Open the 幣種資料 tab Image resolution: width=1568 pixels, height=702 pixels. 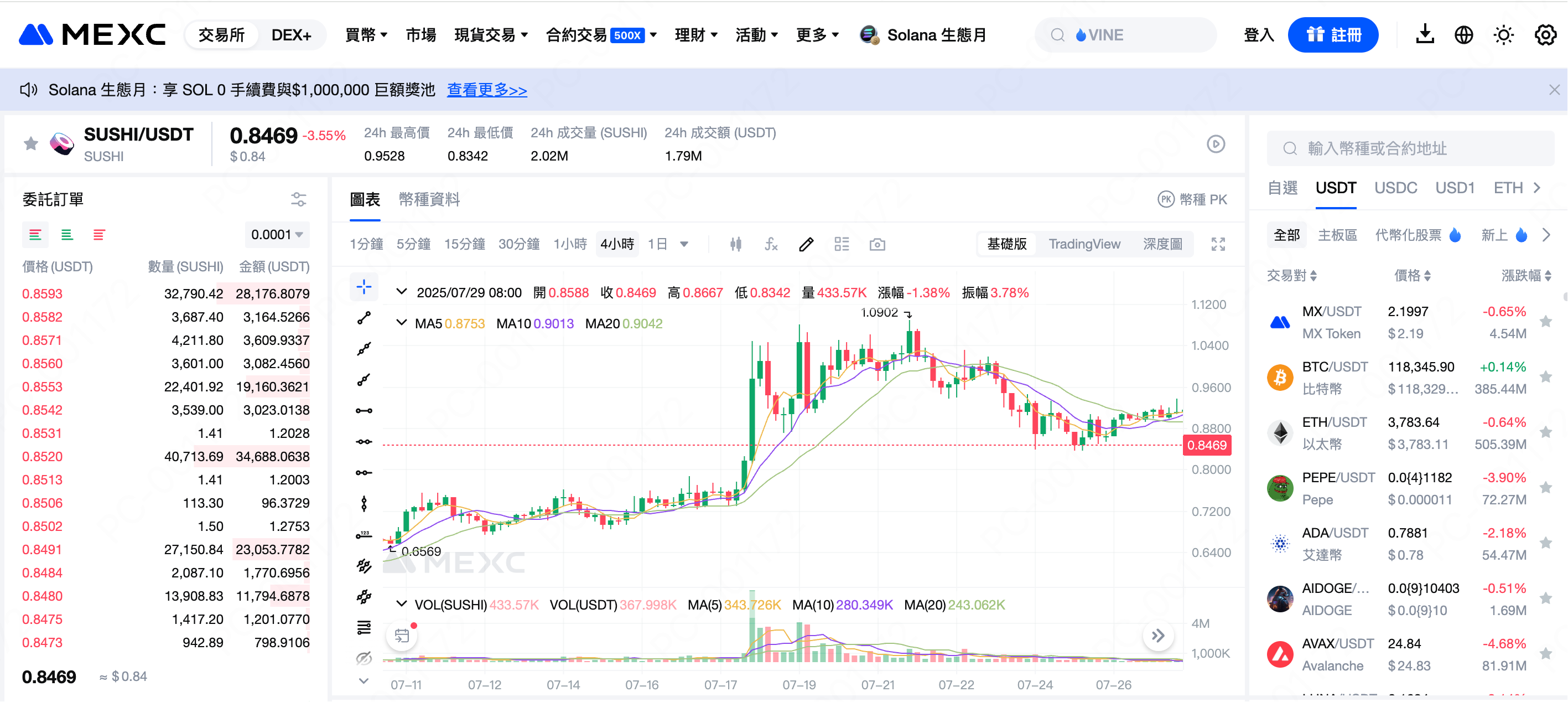tap(429, 199)
